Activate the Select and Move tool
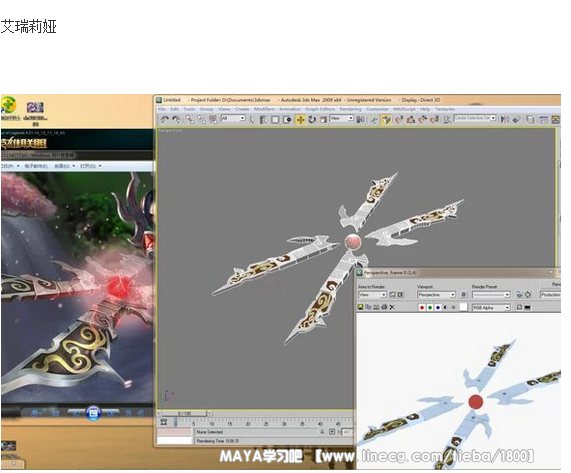This screenshot has height=473, width=571. tap(300, 119)
